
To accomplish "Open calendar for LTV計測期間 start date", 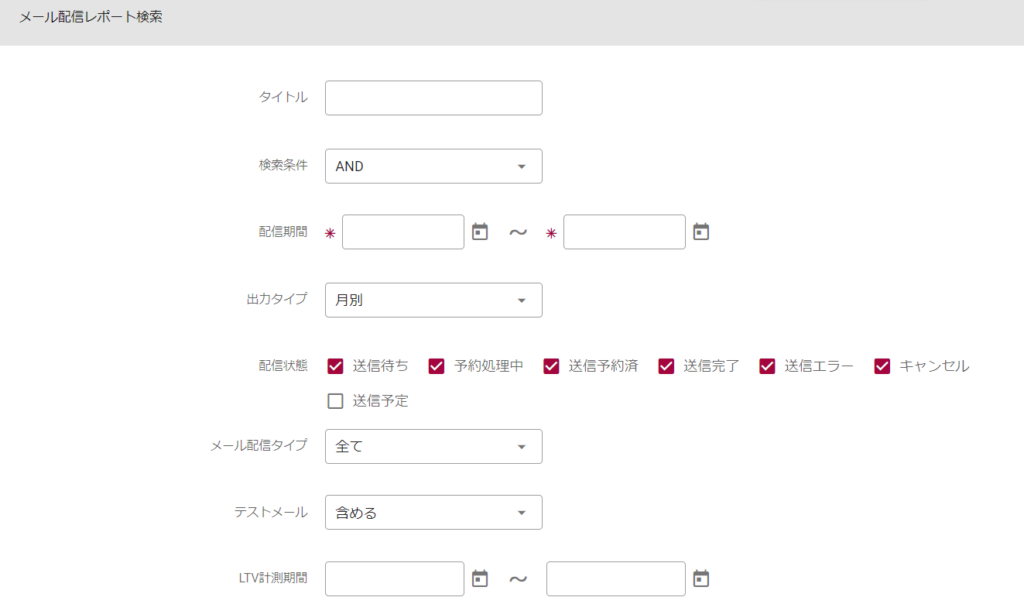I will pyautogui.click(x=480, y=578).
